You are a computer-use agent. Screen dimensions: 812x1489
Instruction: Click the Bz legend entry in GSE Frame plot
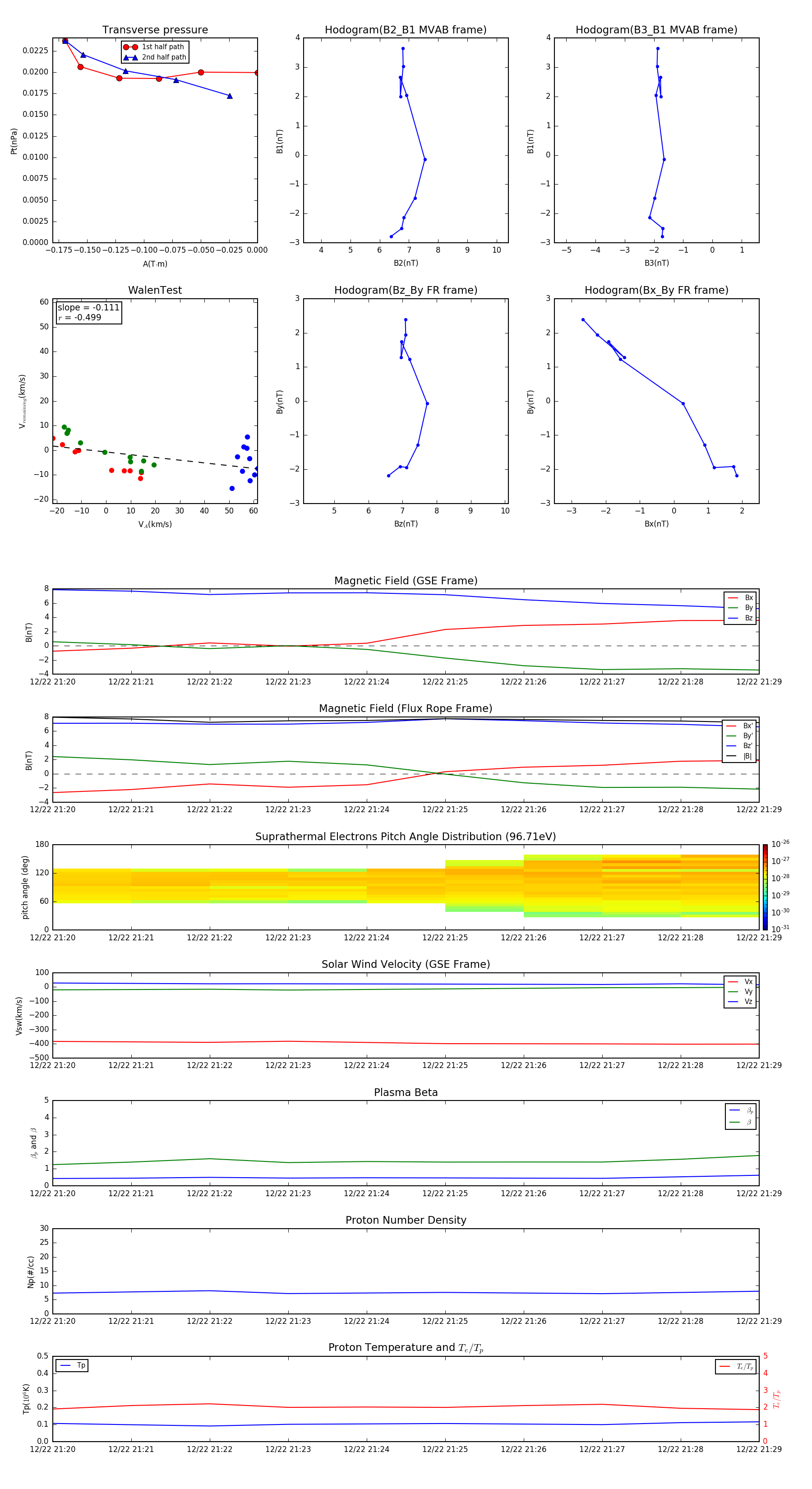click(740, 618)
